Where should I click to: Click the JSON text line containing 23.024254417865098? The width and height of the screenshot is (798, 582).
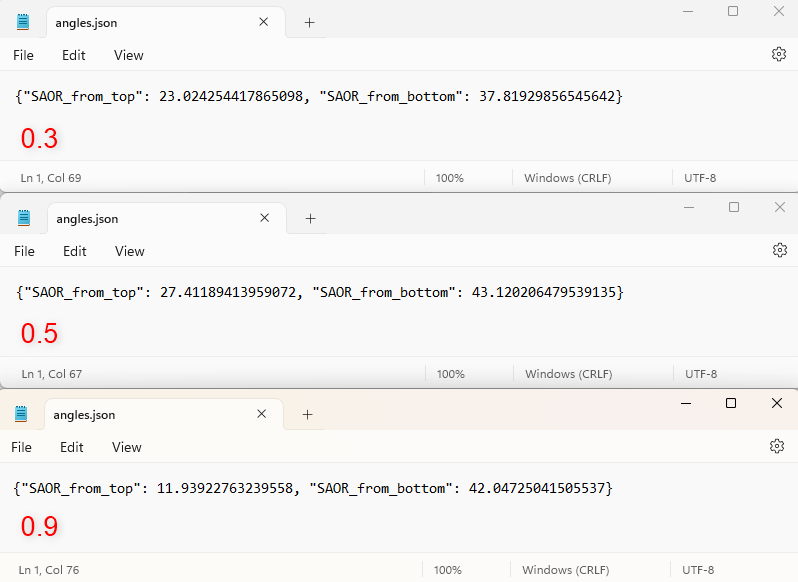click(x=320, y=96)
